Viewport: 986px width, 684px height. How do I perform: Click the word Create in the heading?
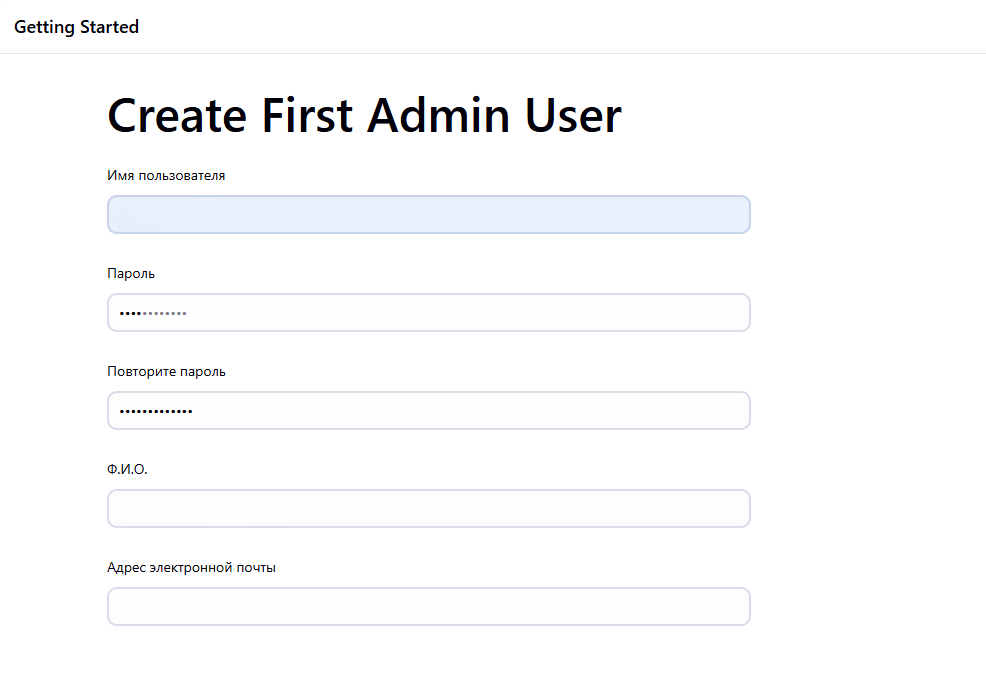(177, 115)
